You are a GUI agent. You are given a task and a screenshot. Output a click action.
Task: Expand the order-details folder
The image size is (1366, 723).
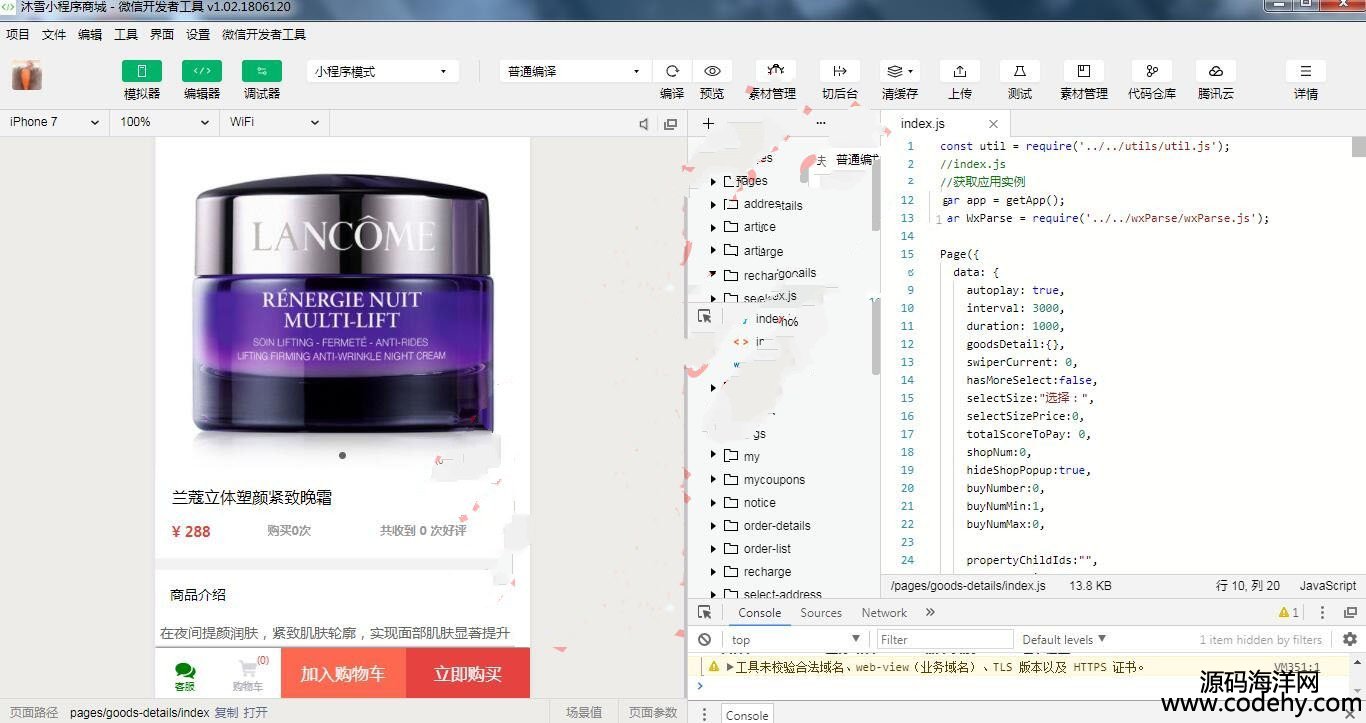tap(713, 525)
